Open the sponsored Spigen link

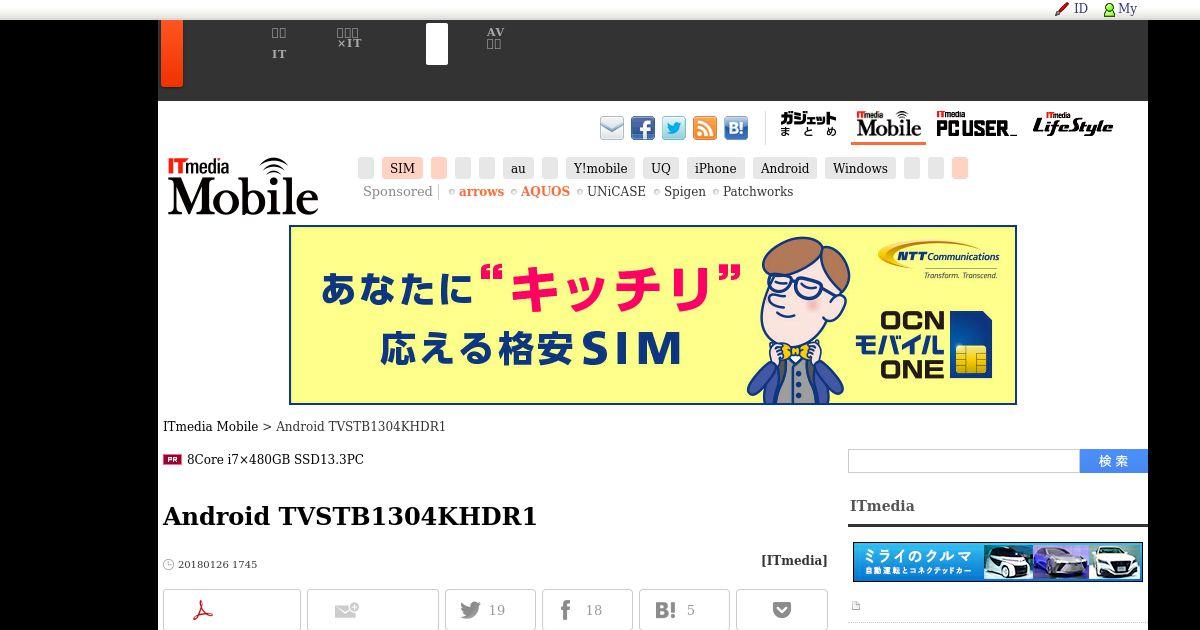(x=685, y=192)
